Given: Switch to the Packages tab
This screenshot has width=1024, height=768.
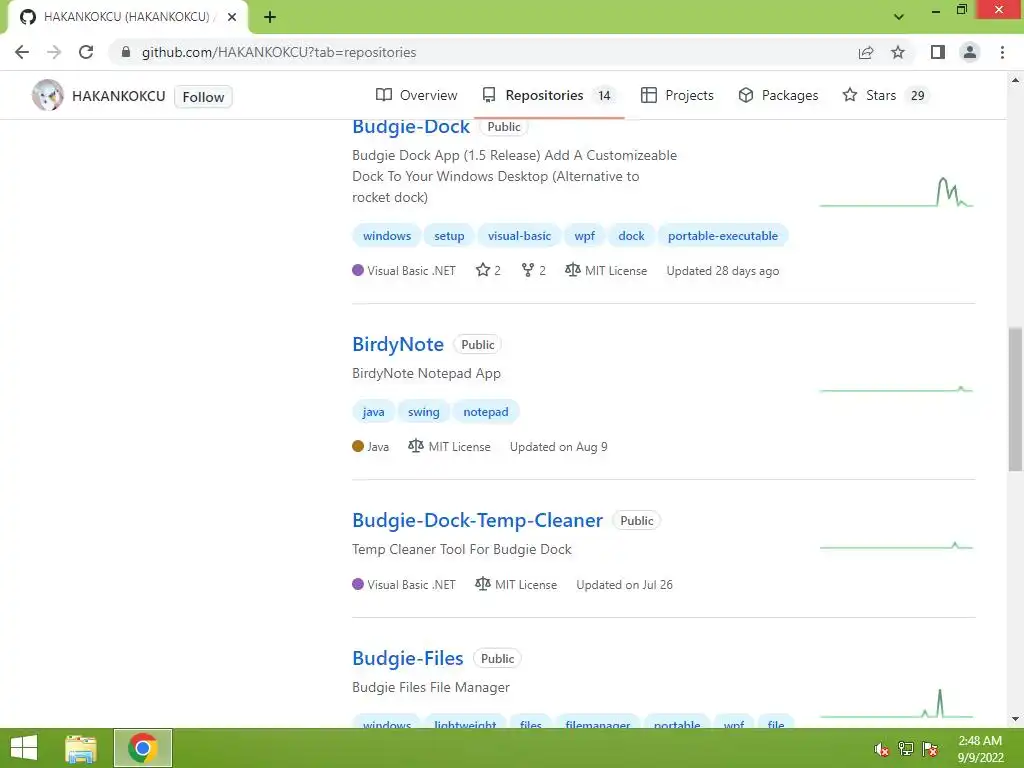Looking at the screenshot, I should click(x=778, y=95).
